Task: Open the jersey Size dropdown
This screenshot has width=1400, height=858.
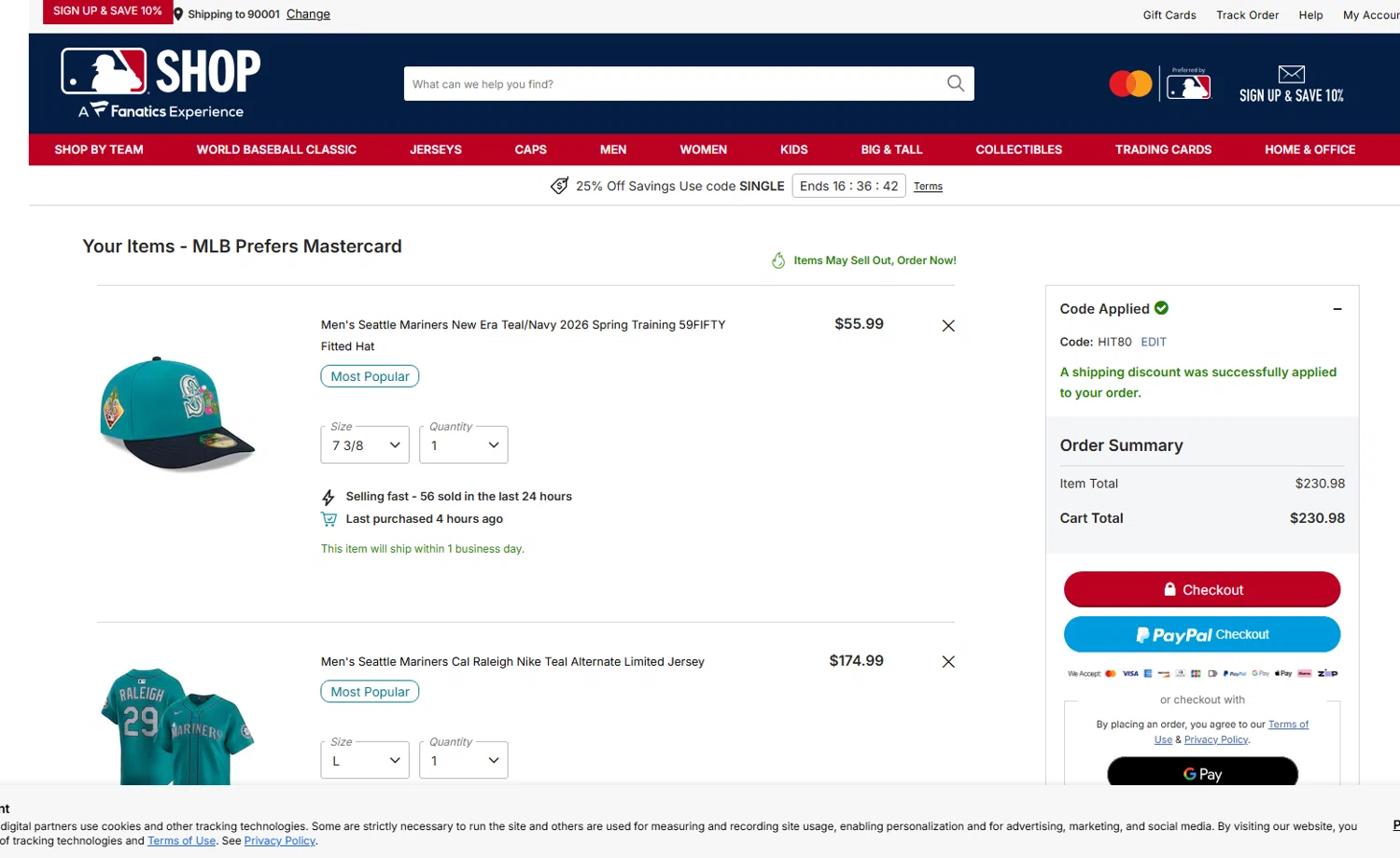Action: tap(365, 761)
